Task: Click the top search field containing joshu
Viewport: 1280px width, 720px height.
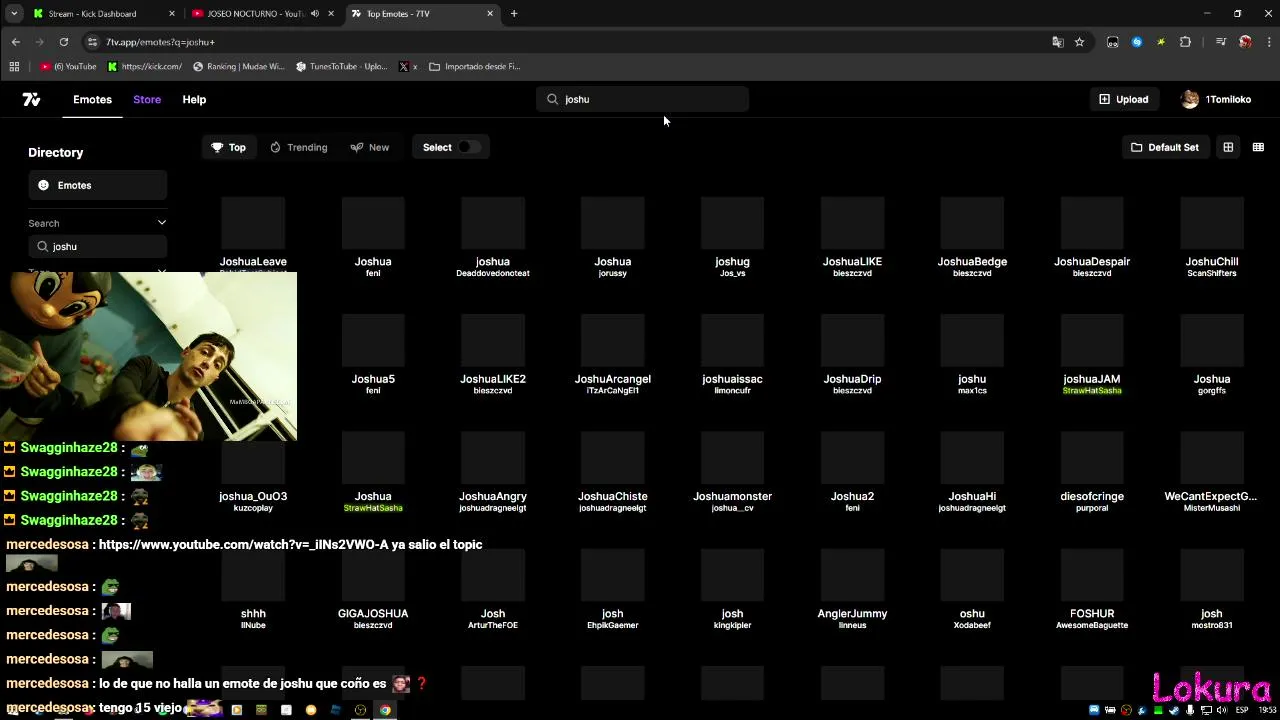Action: (642, 99)
